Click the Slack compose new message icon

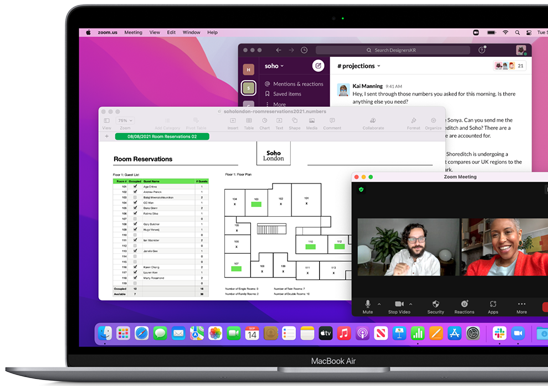[x=318, y=66]
